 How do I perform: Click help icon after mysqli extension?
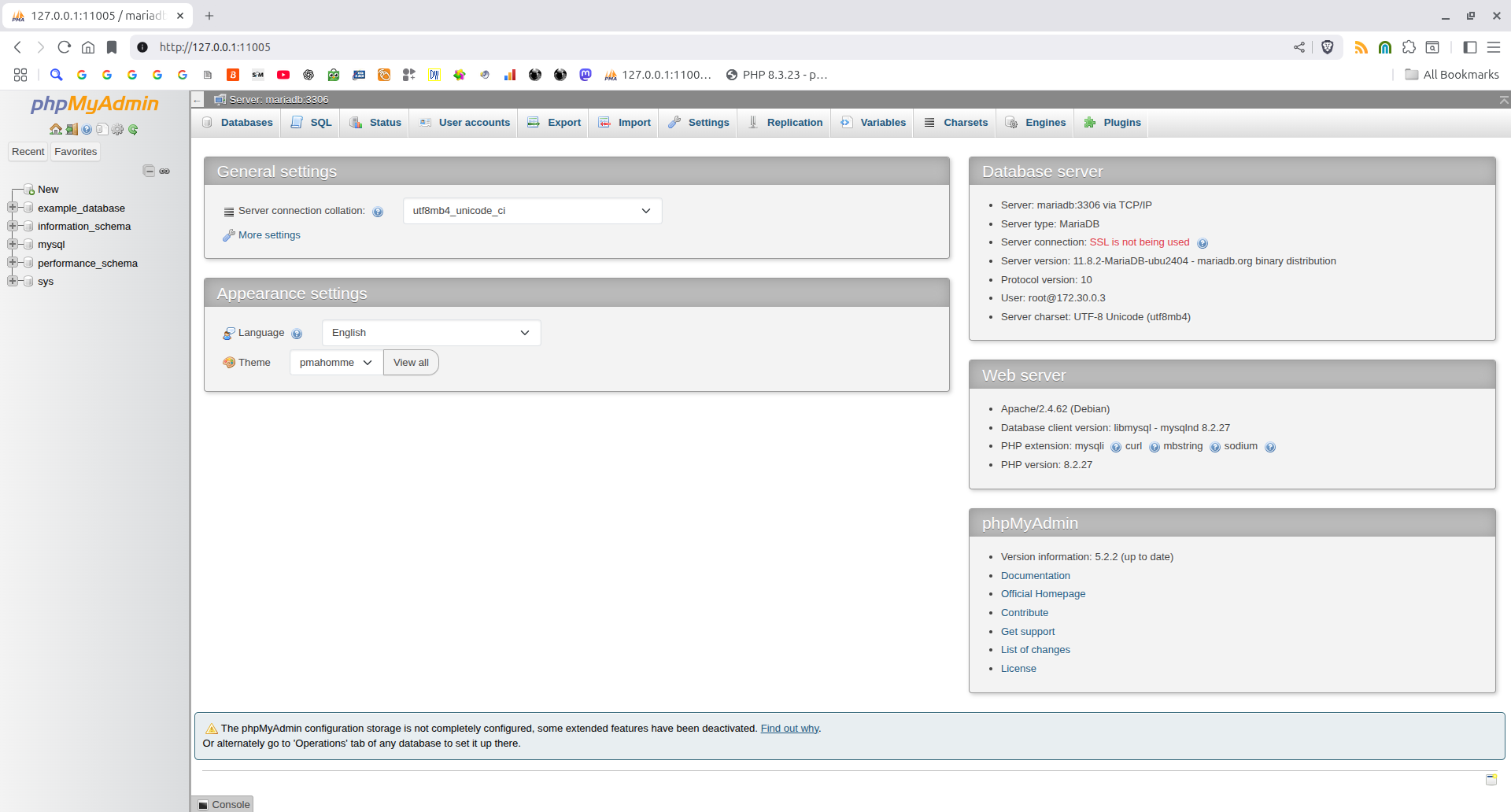[1116, 447]
